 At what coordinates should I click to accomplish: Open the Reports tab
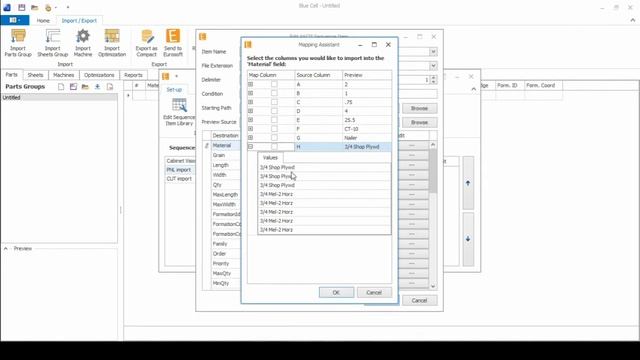[133, 75]
